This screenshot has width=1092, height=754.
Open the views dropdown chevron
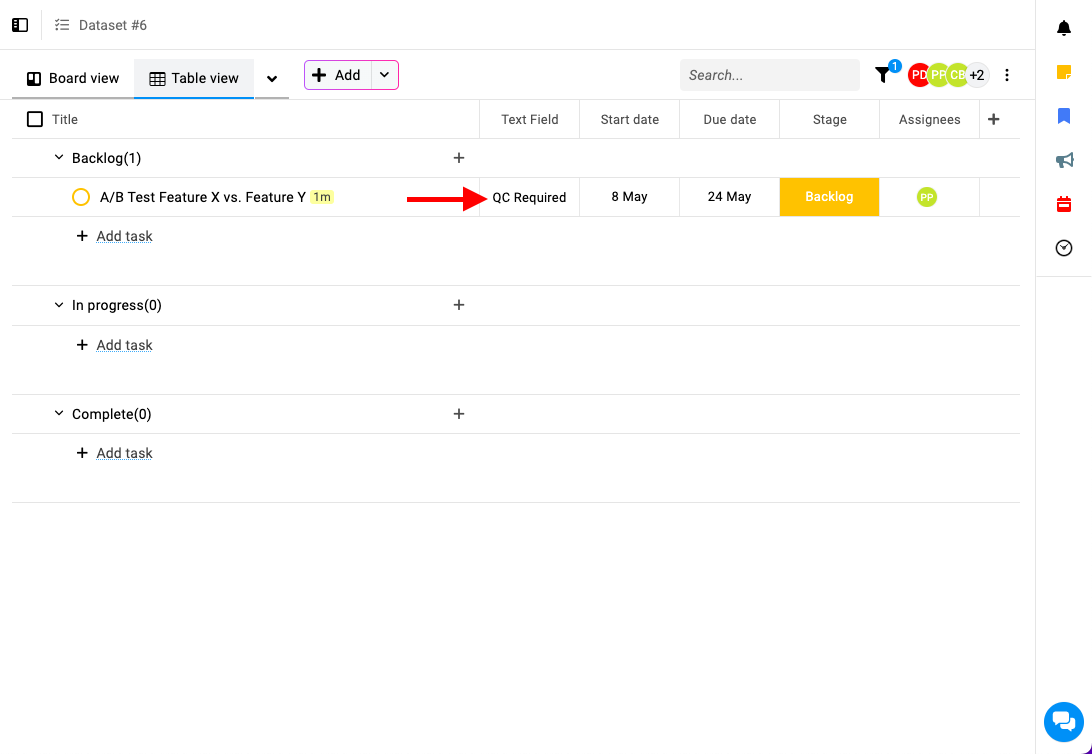[272, 79]
